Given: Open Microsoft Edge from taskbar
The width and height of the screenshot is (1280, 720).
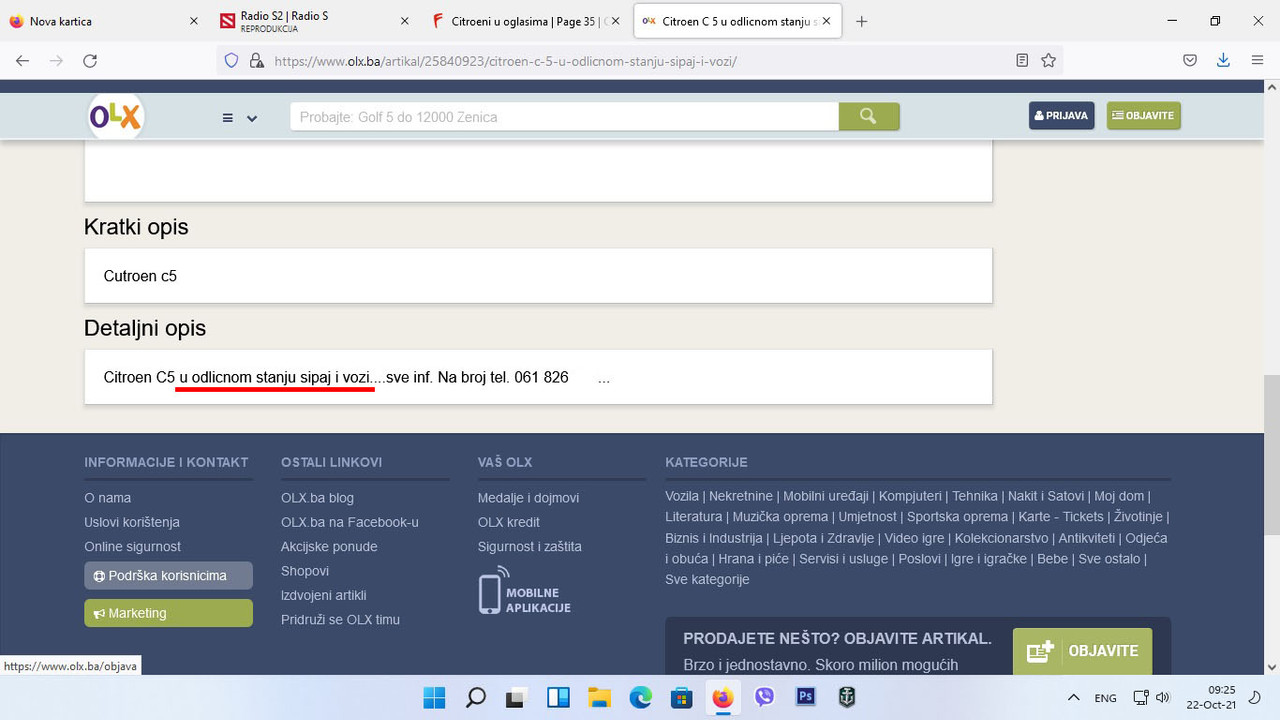Looking at the screenshot, I should point(640,697).
